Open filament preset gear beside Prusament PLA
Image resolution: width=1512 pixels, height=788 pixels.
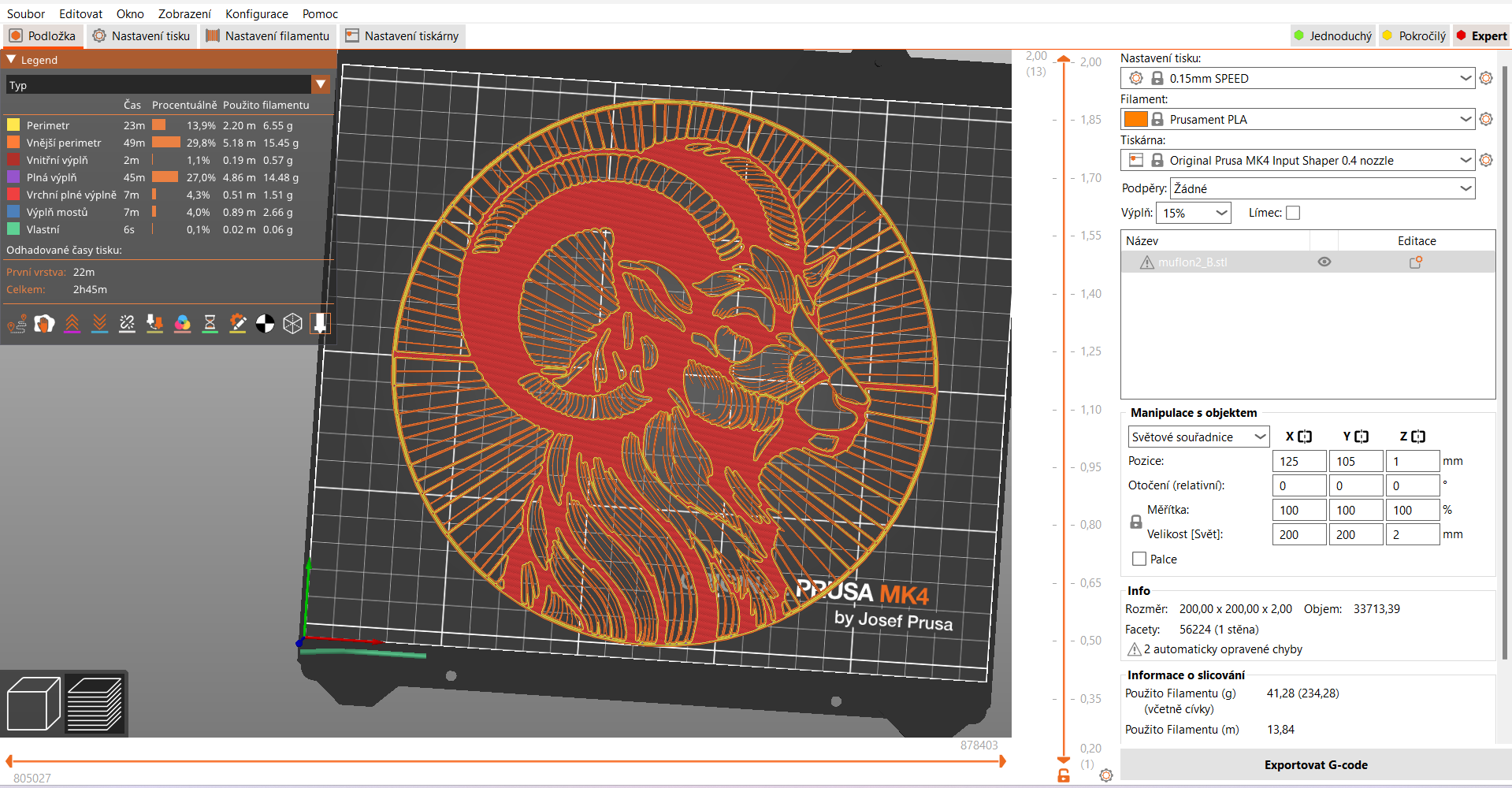(1486, 119)
